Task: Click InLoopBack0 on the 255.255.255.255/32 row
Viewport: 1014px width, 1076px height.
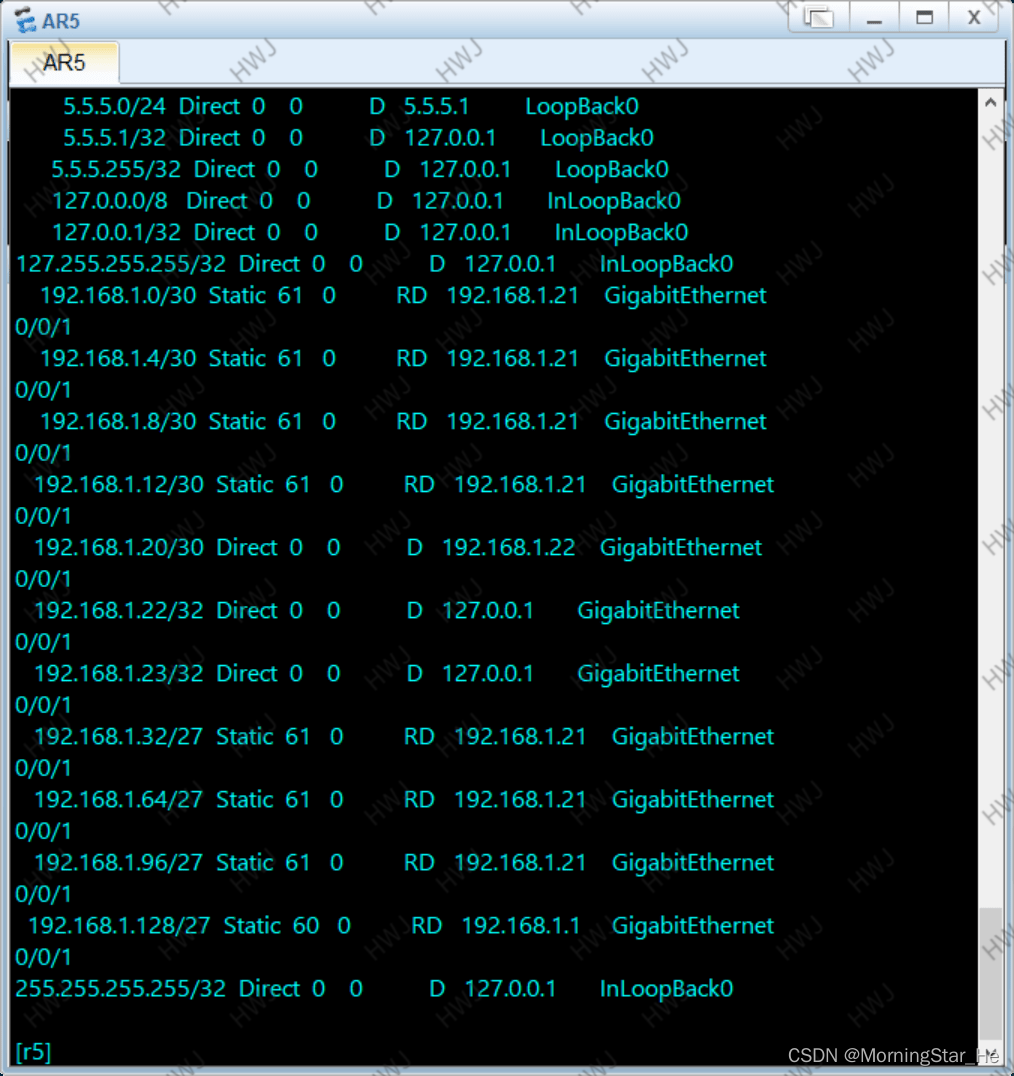Action: [x=667, y=989]
